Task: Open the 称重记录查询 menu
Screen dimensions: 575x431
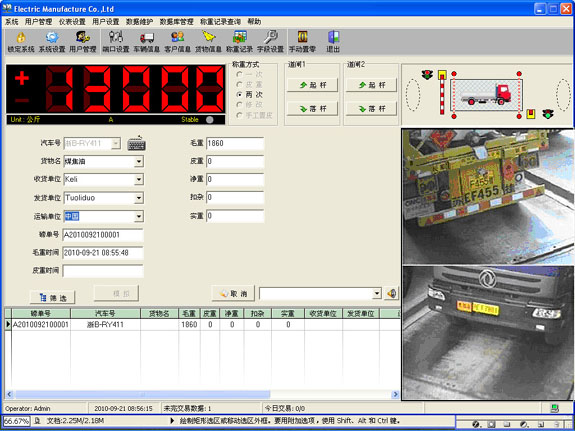Action: click(220, 22)
